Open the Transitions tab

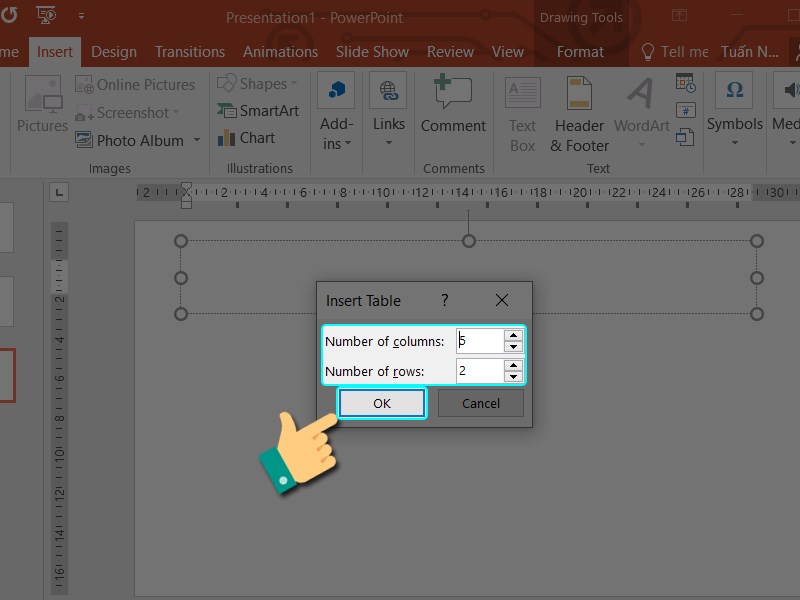tap(190, 52)
